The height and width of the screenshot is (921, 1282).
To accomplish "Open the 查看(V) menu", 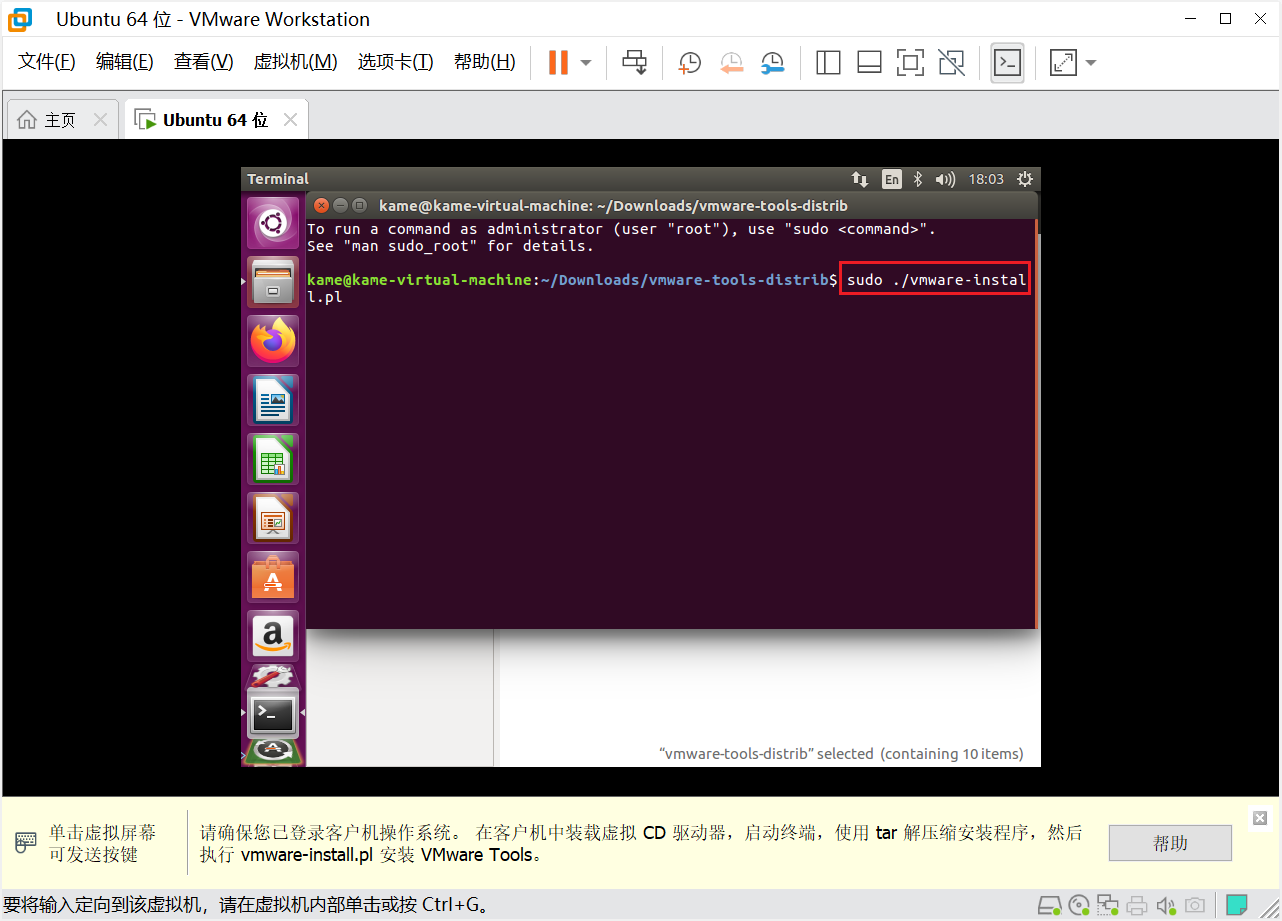I will point(203,62).
